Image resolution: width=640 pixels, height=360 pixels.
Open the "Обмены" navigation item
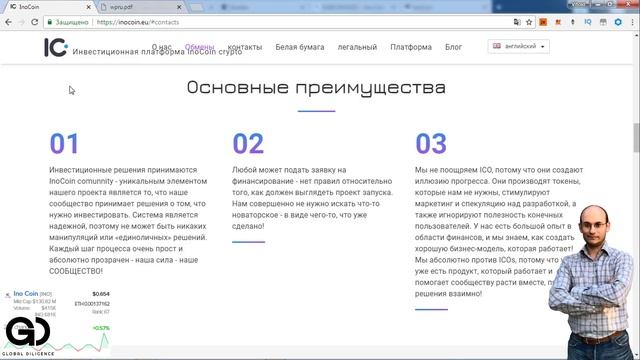coord(199,47)
